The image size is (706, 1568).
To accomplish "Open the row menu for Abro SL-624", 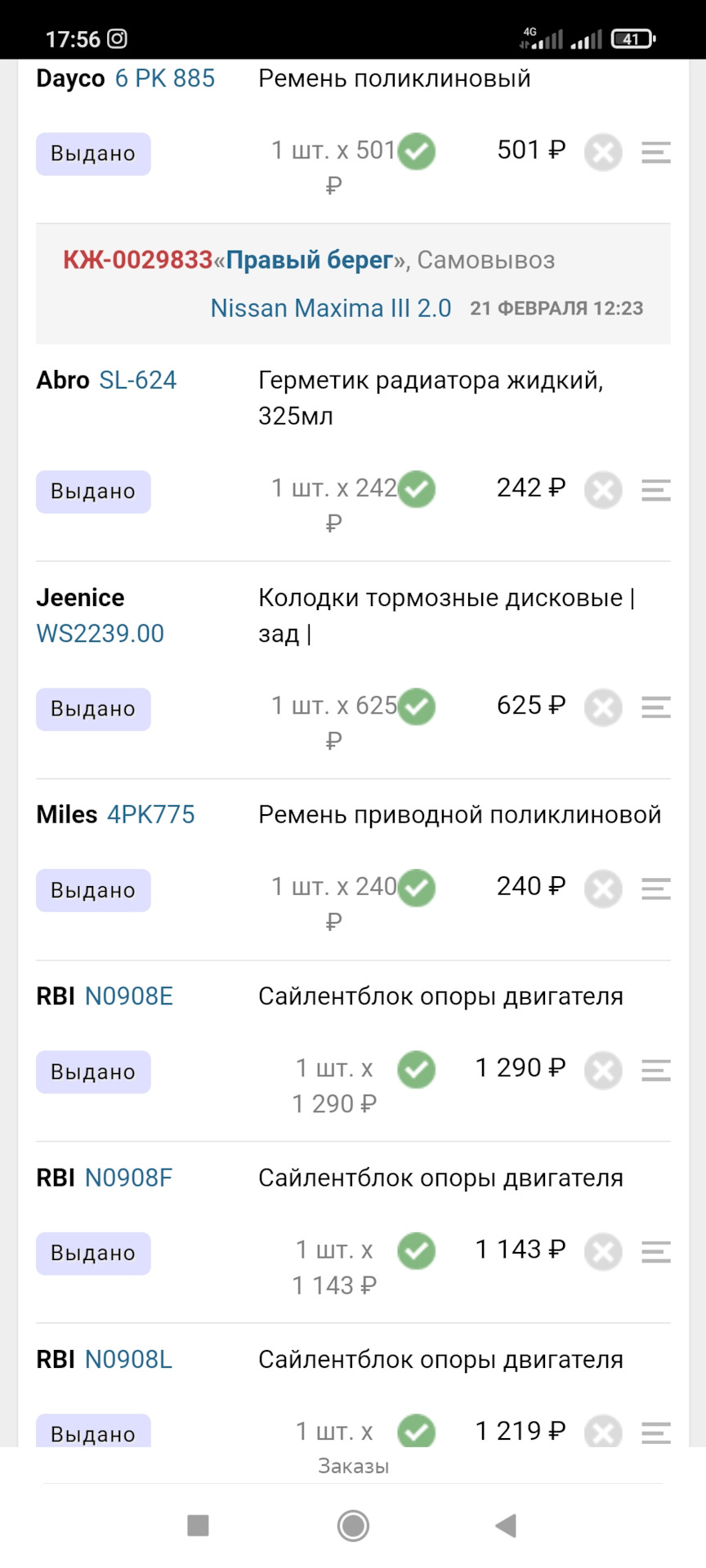I will [655, 490].
